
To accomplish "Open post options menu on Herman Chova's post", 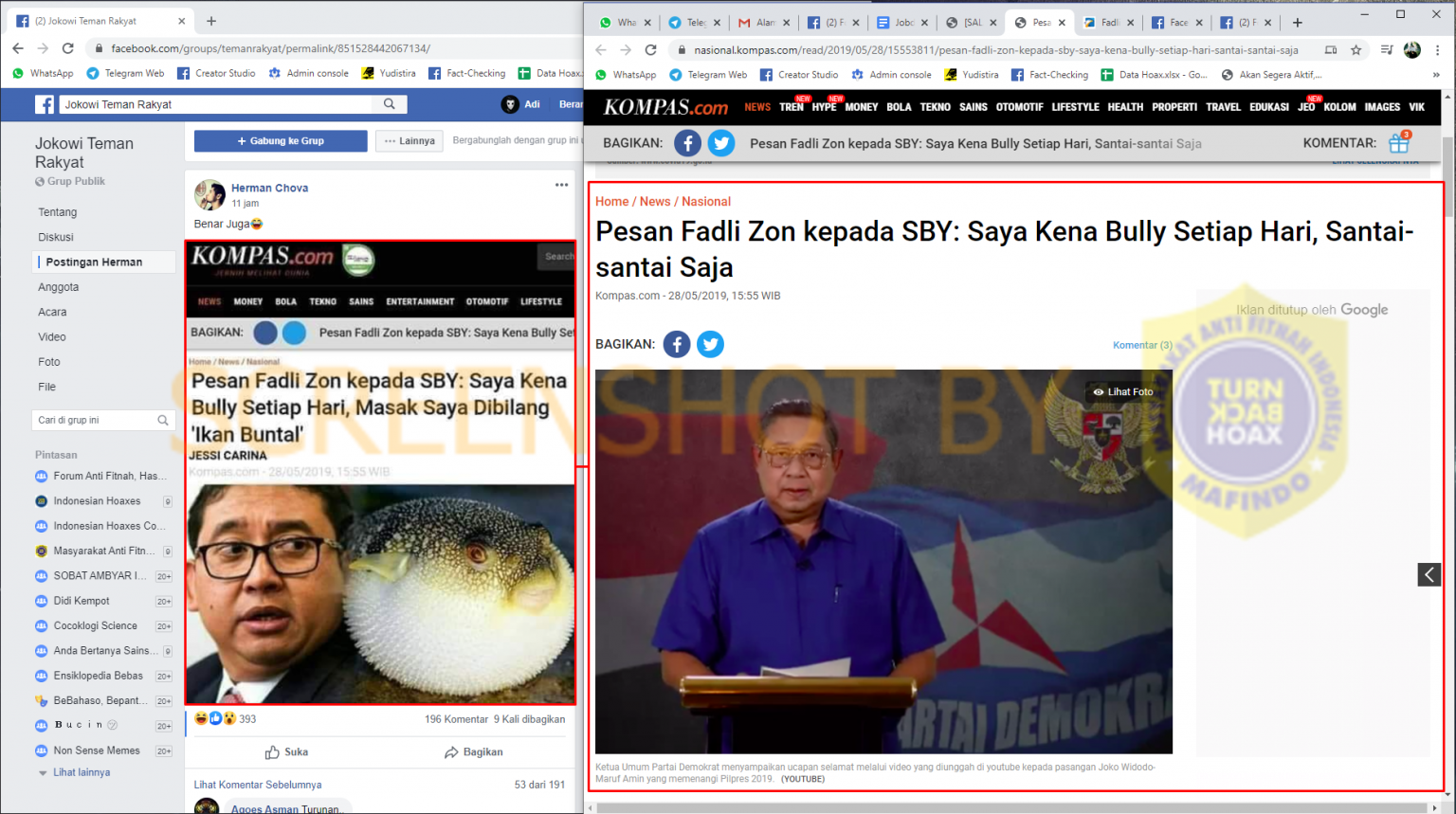I will (x=562, y=185).
